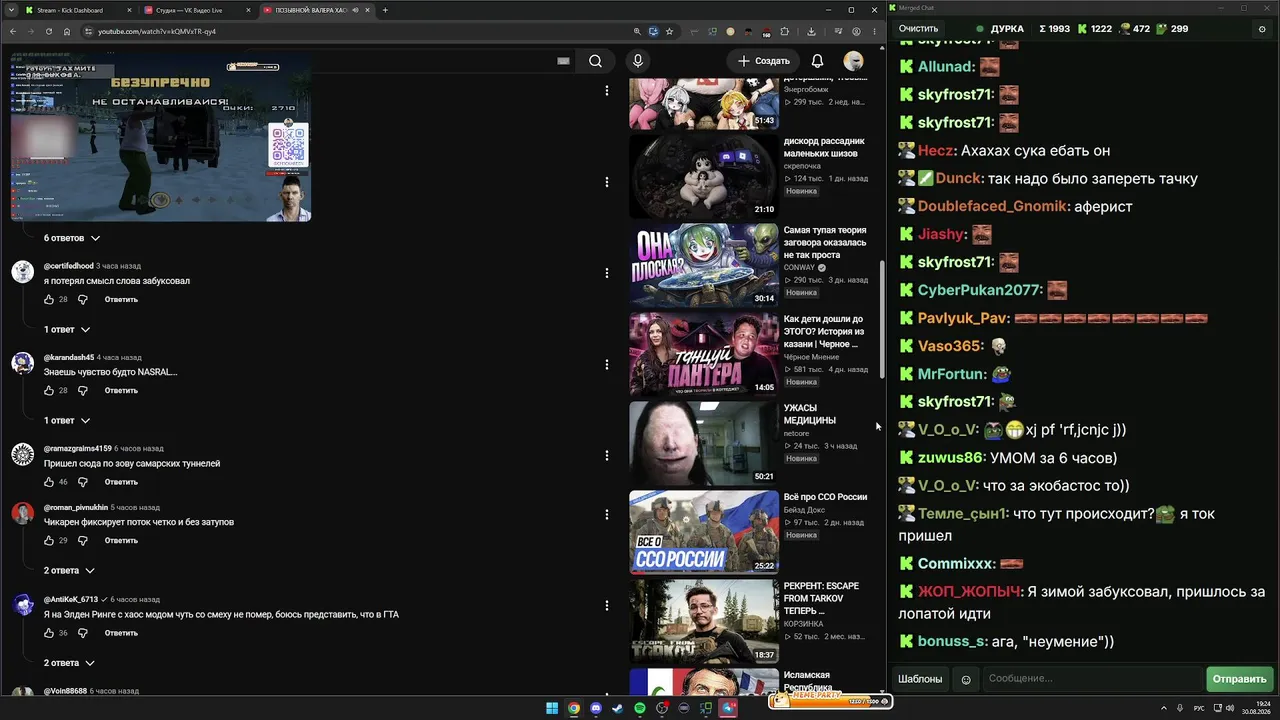This screenshot has width=1280, height=720.
Task: Switch to the Студия — VK Видео Live tab
Action: 197,10
